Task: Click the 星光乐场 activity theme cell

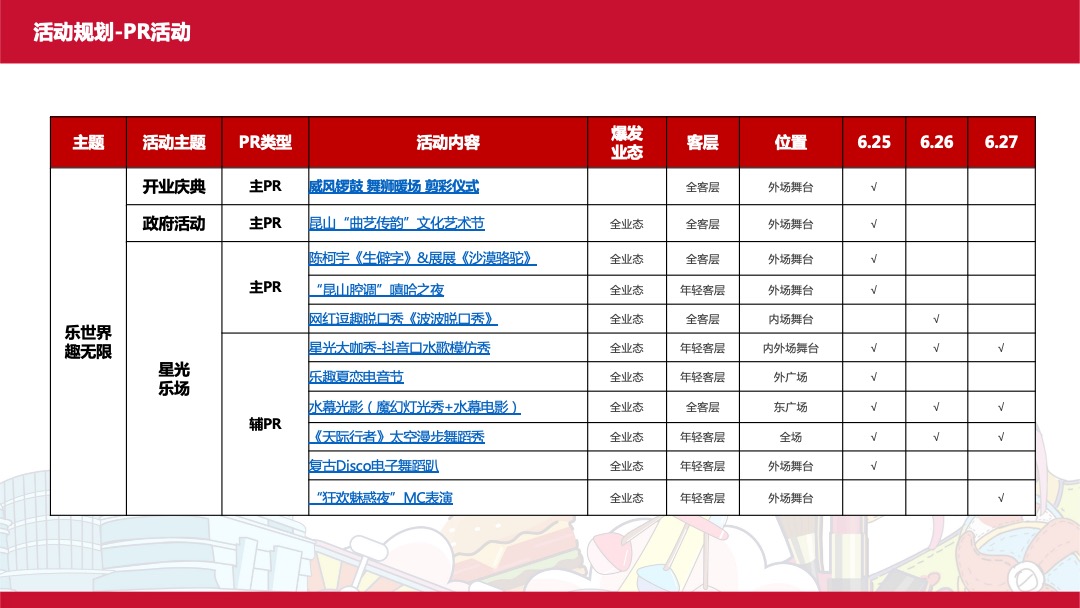Action: (175, 380)
